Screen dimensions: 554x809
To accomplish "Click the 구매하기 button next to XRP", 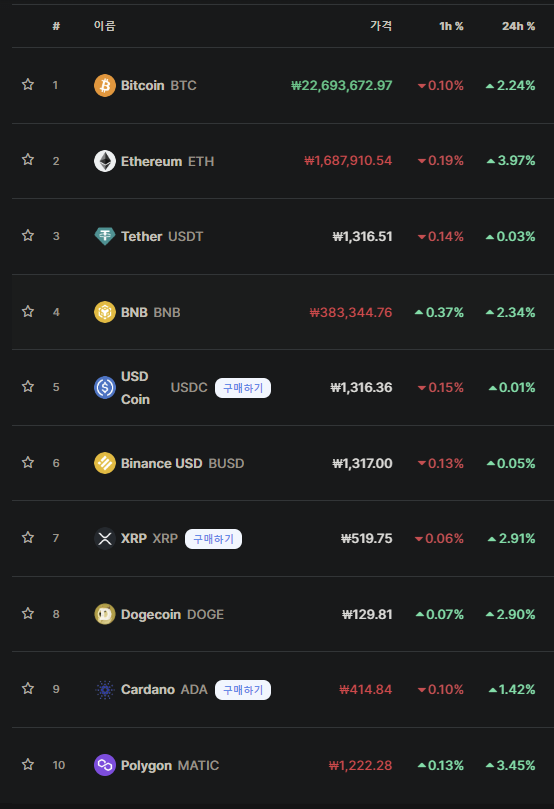I will coord(214,539).
